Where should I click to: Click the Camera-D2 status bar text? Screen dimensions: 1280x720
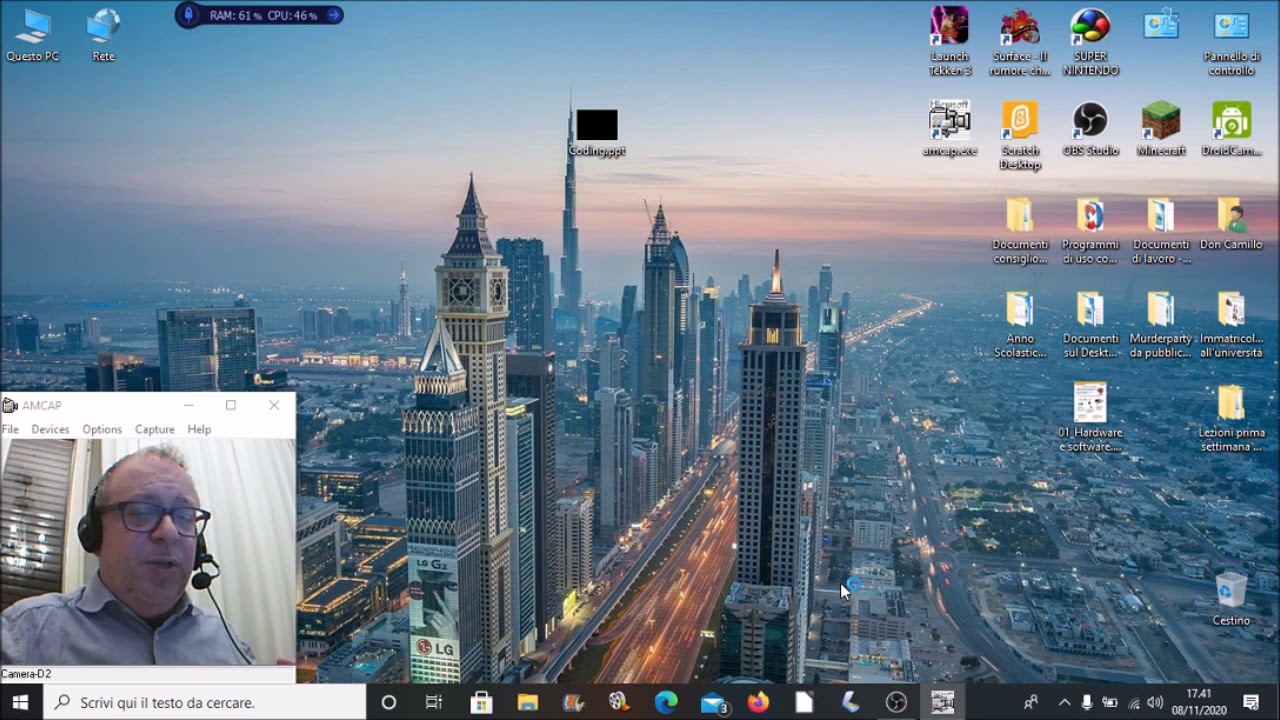click(26, 674)
